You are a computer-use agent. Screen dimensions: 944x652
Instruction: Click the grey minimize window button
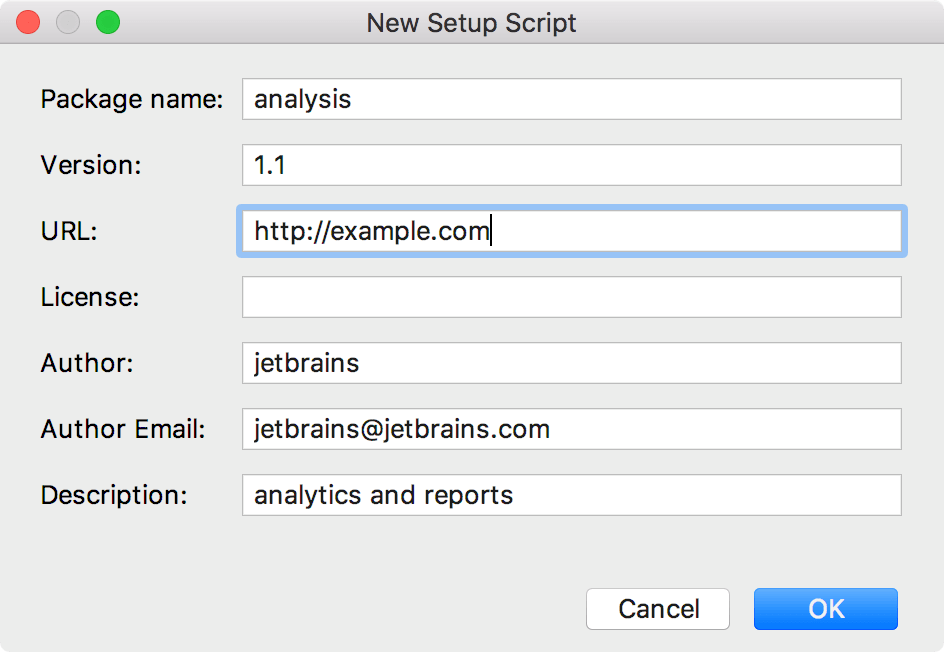[66, 21]
